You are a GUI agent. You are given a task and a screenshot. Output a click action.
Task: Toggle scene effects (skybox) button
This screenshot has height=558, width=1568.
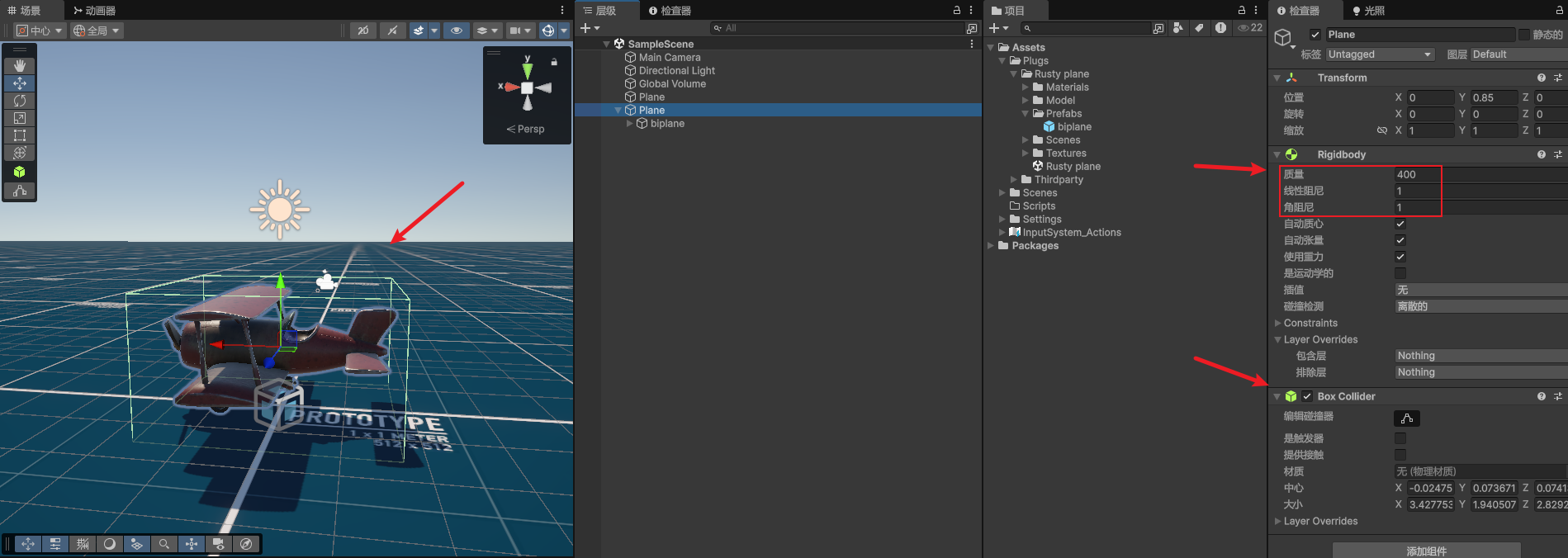[x=419, y=31]
